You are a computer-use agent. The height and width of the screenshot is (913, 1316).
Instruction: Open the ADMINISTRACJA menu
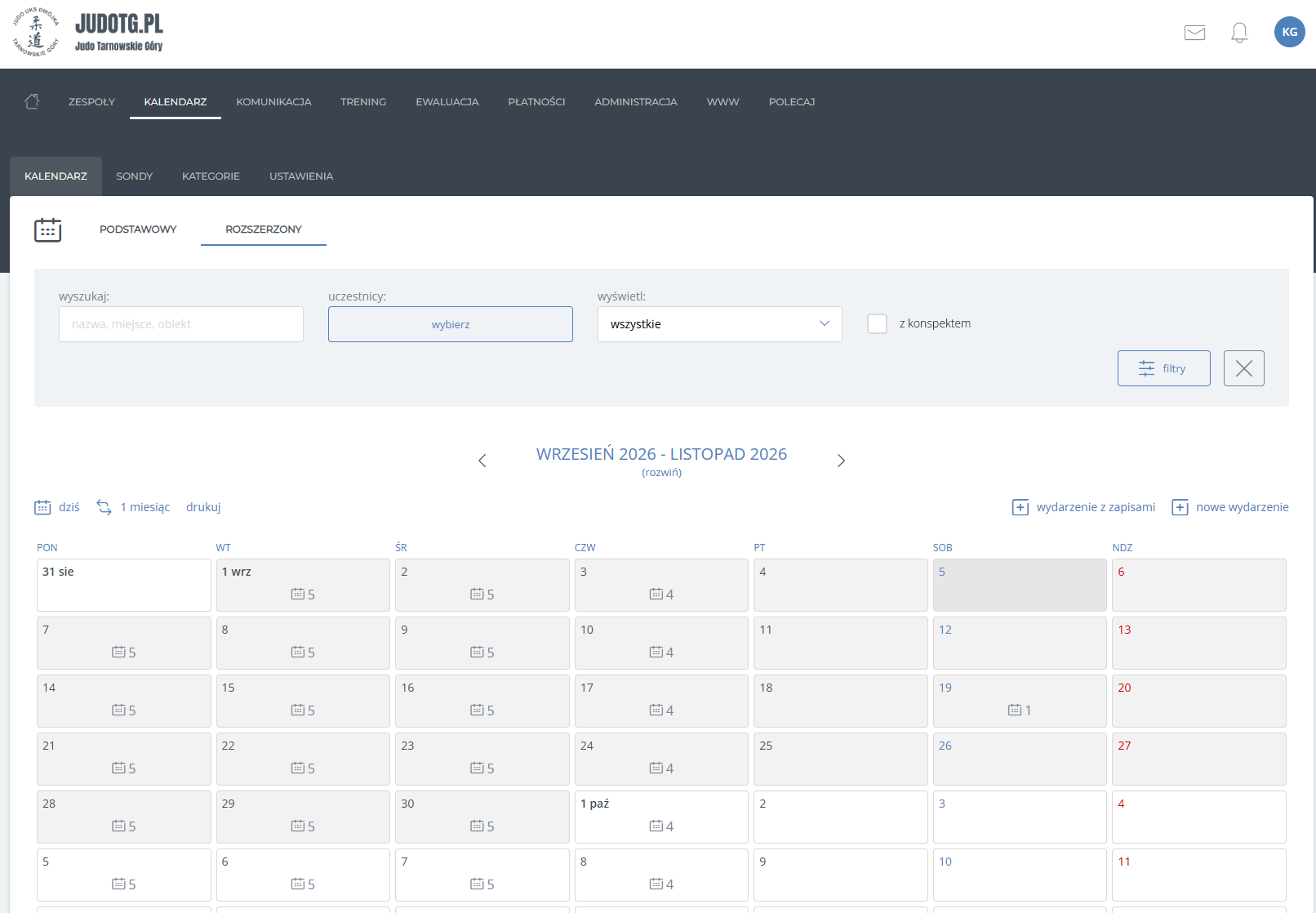pos(636,102)
